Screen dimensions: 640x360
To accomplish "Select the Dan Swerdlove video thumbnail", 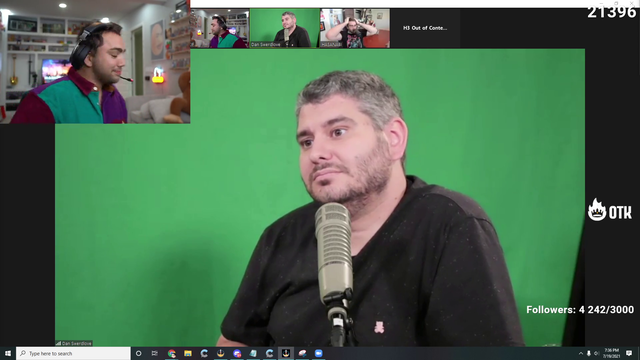I will pyautogui.click(x=284, y=28).
